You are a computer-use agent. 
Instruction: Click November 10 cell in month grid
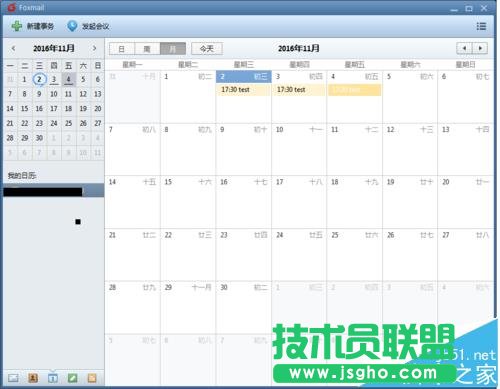(299, 149)
